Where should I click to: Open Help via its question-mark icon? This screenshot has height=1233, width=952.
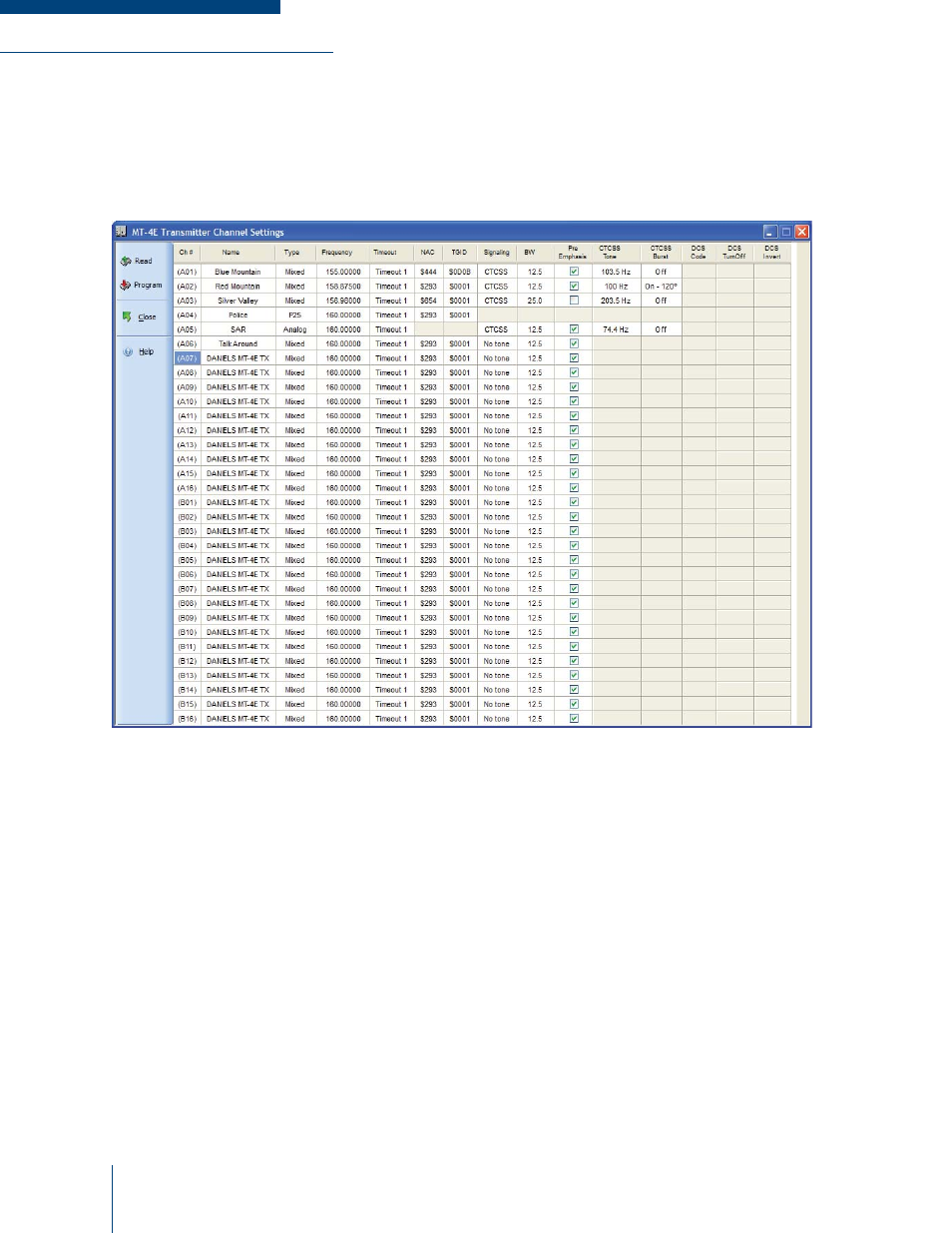tap(128, 351)
